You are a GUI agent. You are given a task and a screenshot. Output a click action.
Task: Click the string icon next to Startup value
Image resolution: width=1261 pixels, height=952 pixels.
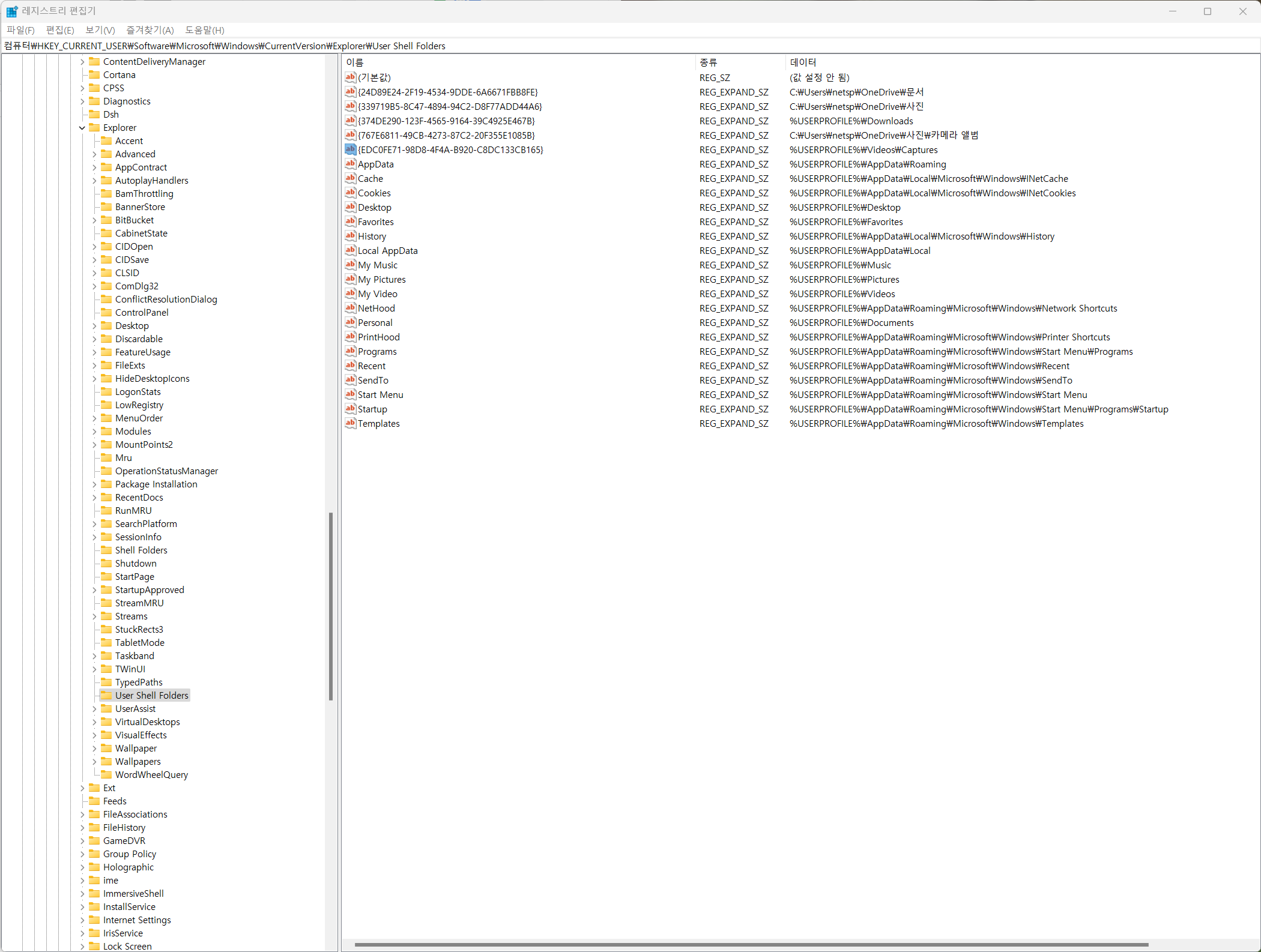coord(351,409)
